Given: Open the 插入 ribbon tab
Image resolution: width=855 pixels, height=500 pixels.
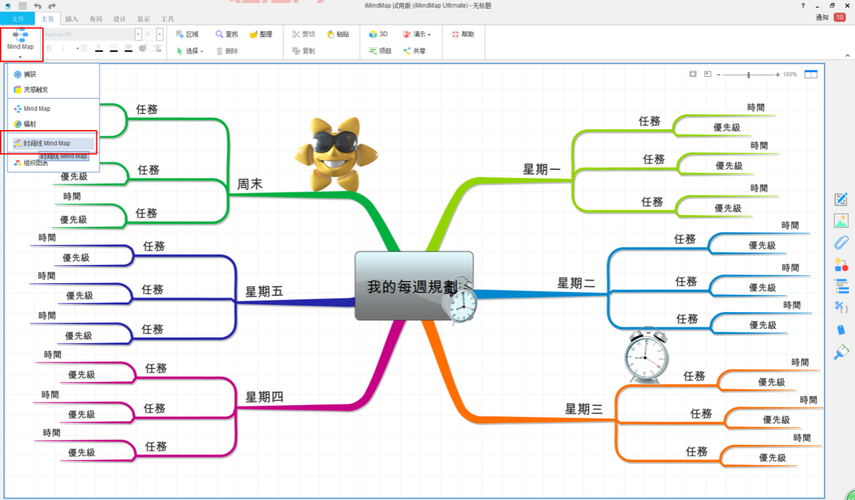Looking at the screenshot, I should [x=71, y=19].
